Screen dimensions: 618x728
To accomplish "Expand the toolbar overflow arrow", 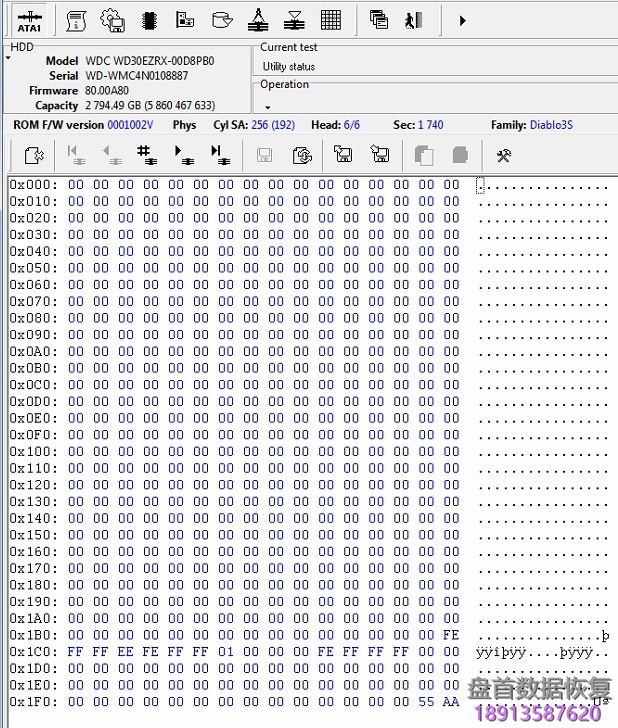I will (x=462, y=21).
